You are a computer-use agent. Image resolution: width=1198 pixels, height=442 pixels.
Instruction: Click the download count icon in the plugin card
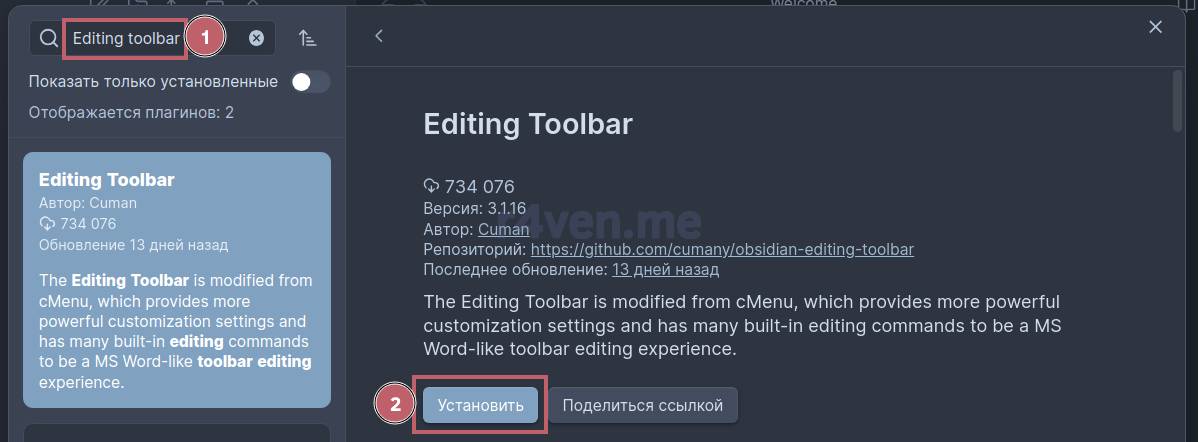click(x=47, y=223)
